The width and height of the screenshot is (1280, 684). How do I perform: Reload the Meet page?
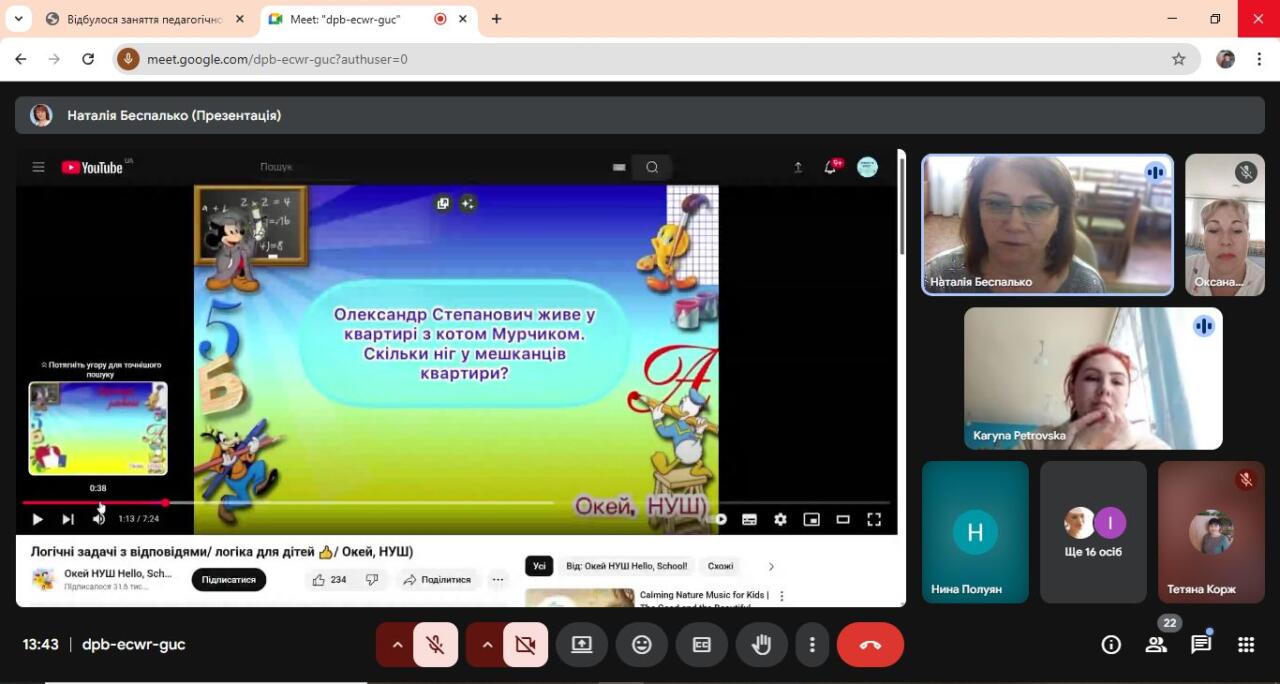(x=88, y=59)
